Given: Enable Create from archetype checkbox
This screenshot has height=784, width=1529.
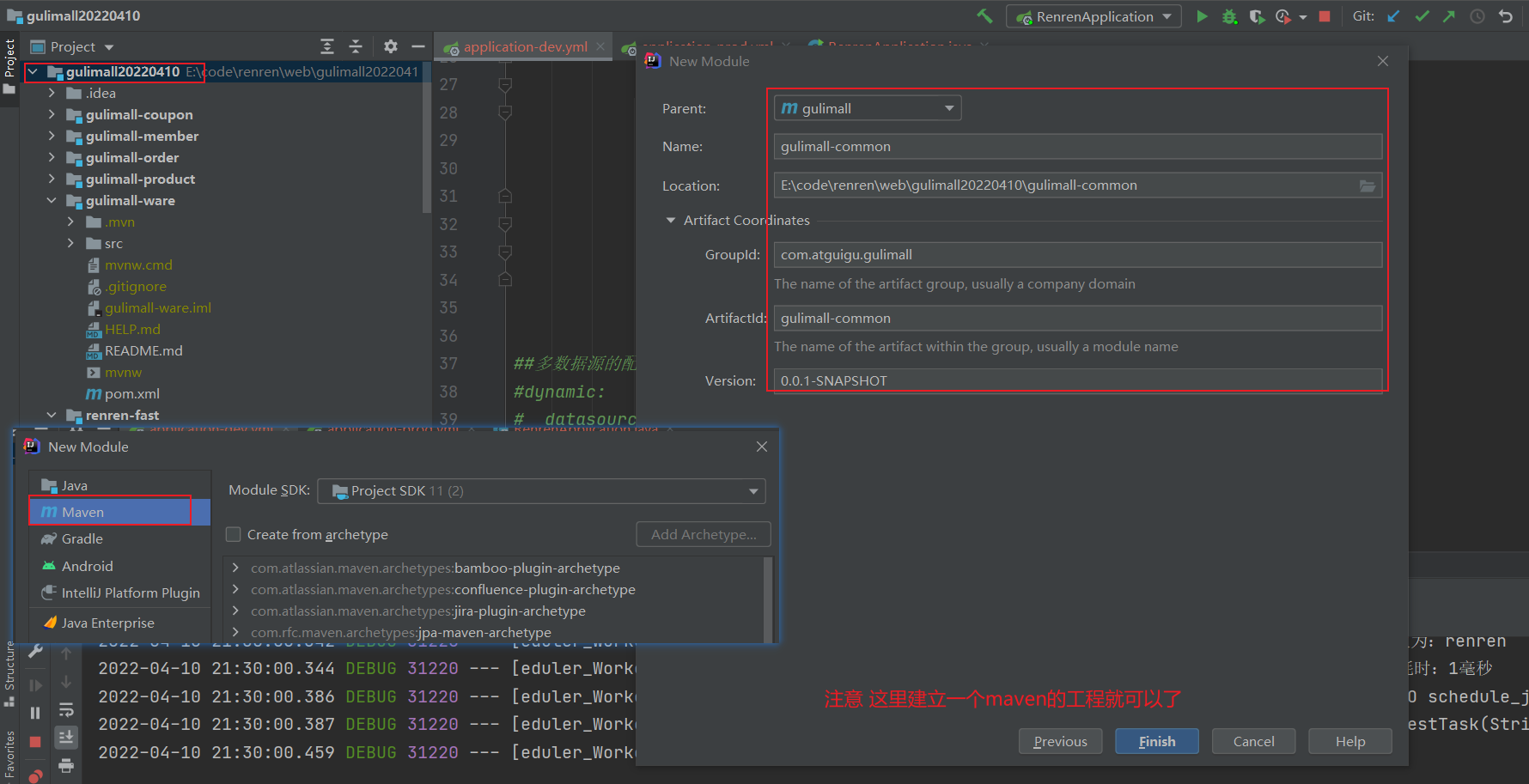Looking at the screenshot, I should [x=233, y=534].
